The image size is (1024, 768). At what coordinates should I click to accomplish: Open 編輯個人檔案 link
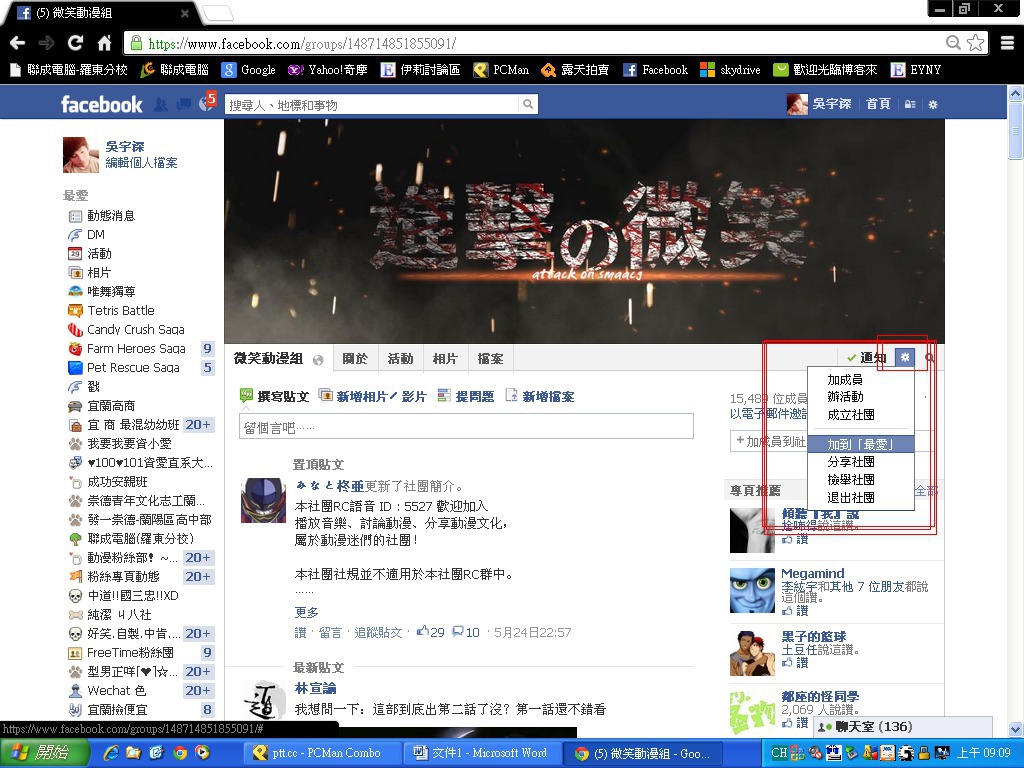pos(142,163)
